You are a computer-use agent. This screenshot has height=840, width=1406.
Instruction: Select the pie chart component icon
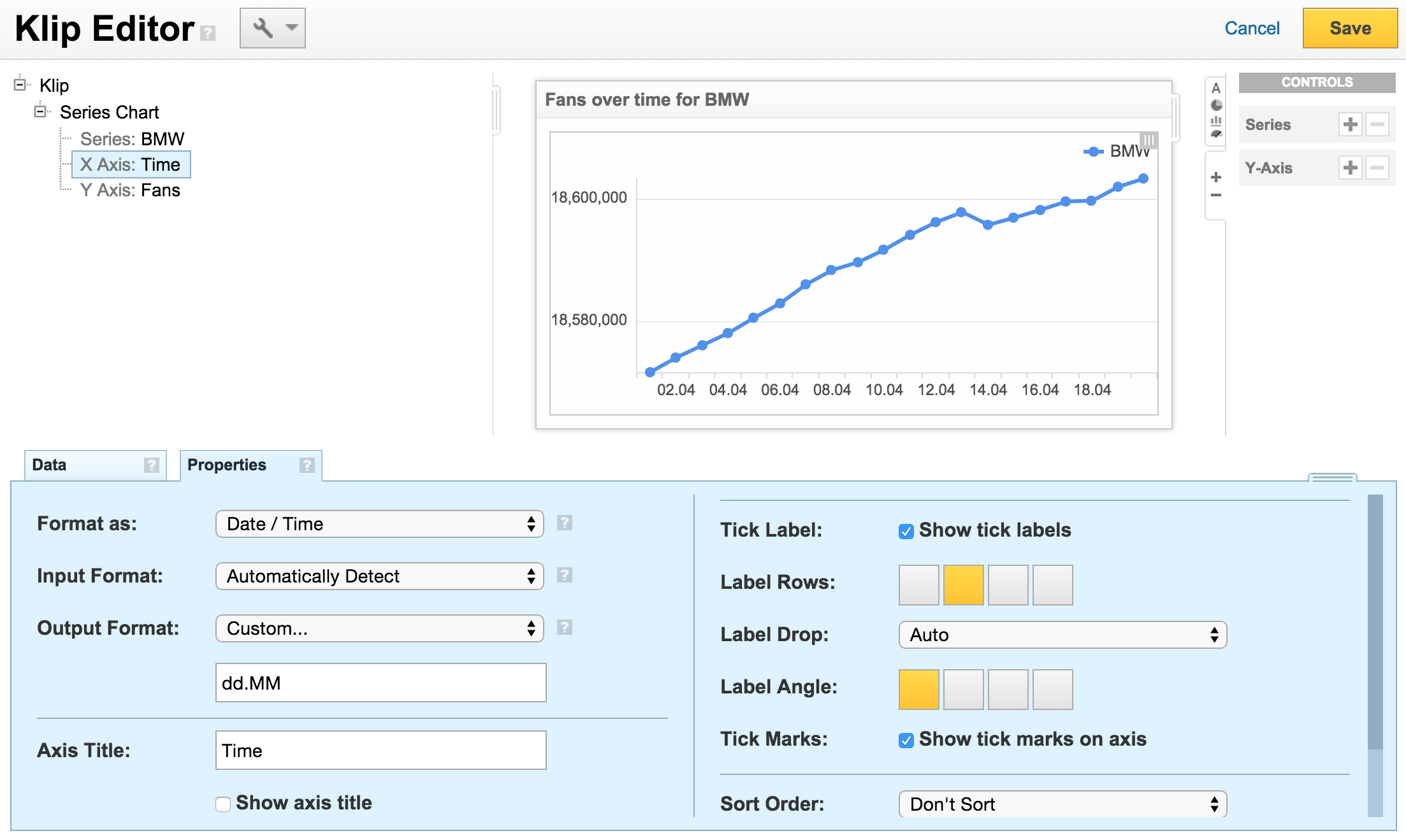point(1216,105)
